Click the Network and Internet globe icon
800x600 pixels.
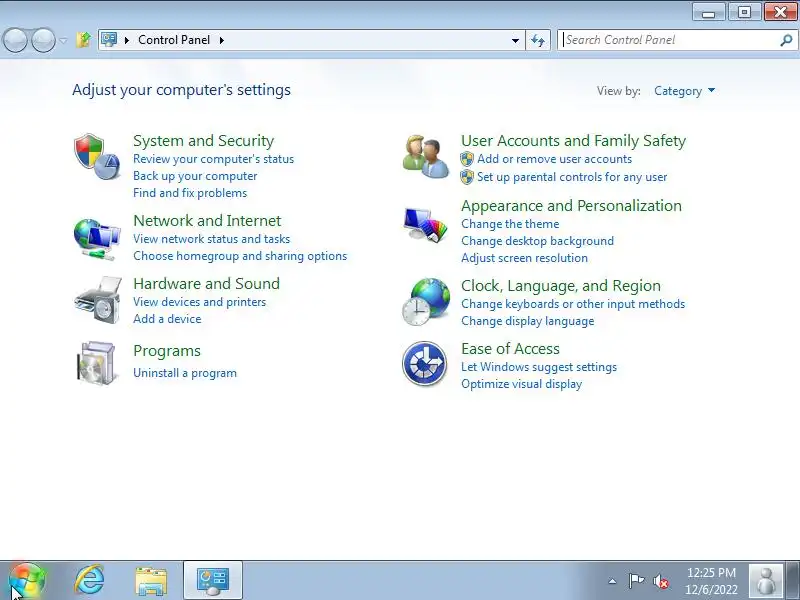coord(97,239)
